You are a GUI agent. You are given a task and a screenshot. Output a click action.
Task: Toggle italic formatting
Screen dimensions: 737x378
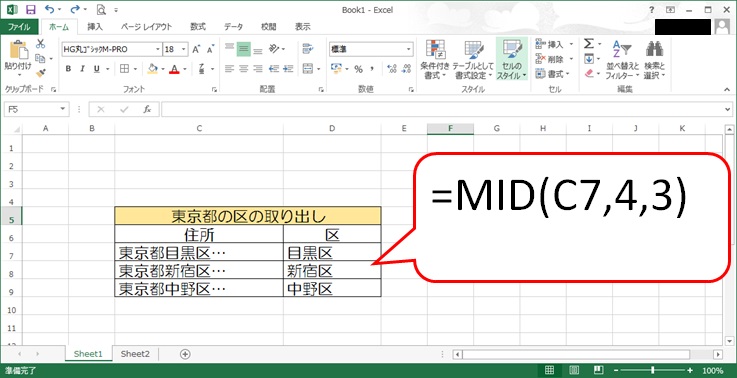click(x=82, y=69)
